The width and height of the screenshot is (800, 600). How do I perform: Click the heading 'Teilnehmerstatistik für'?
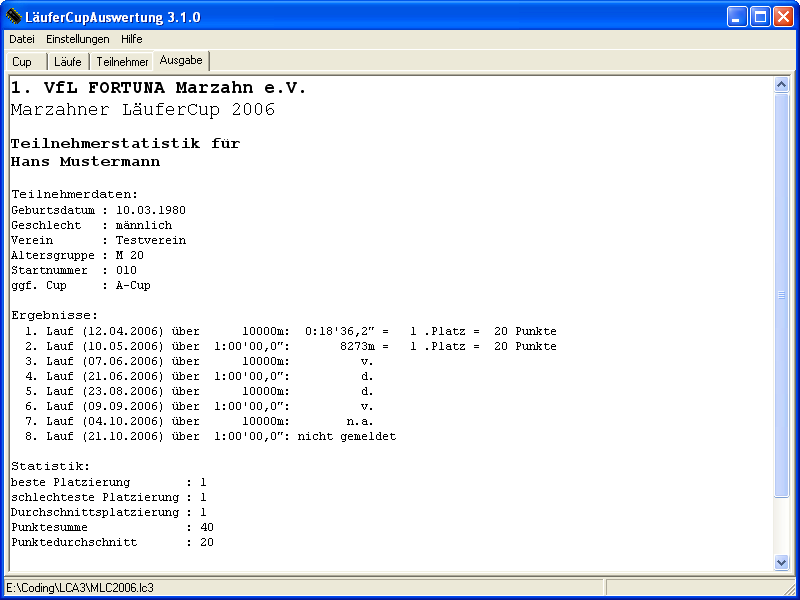[x=126, y=143]
